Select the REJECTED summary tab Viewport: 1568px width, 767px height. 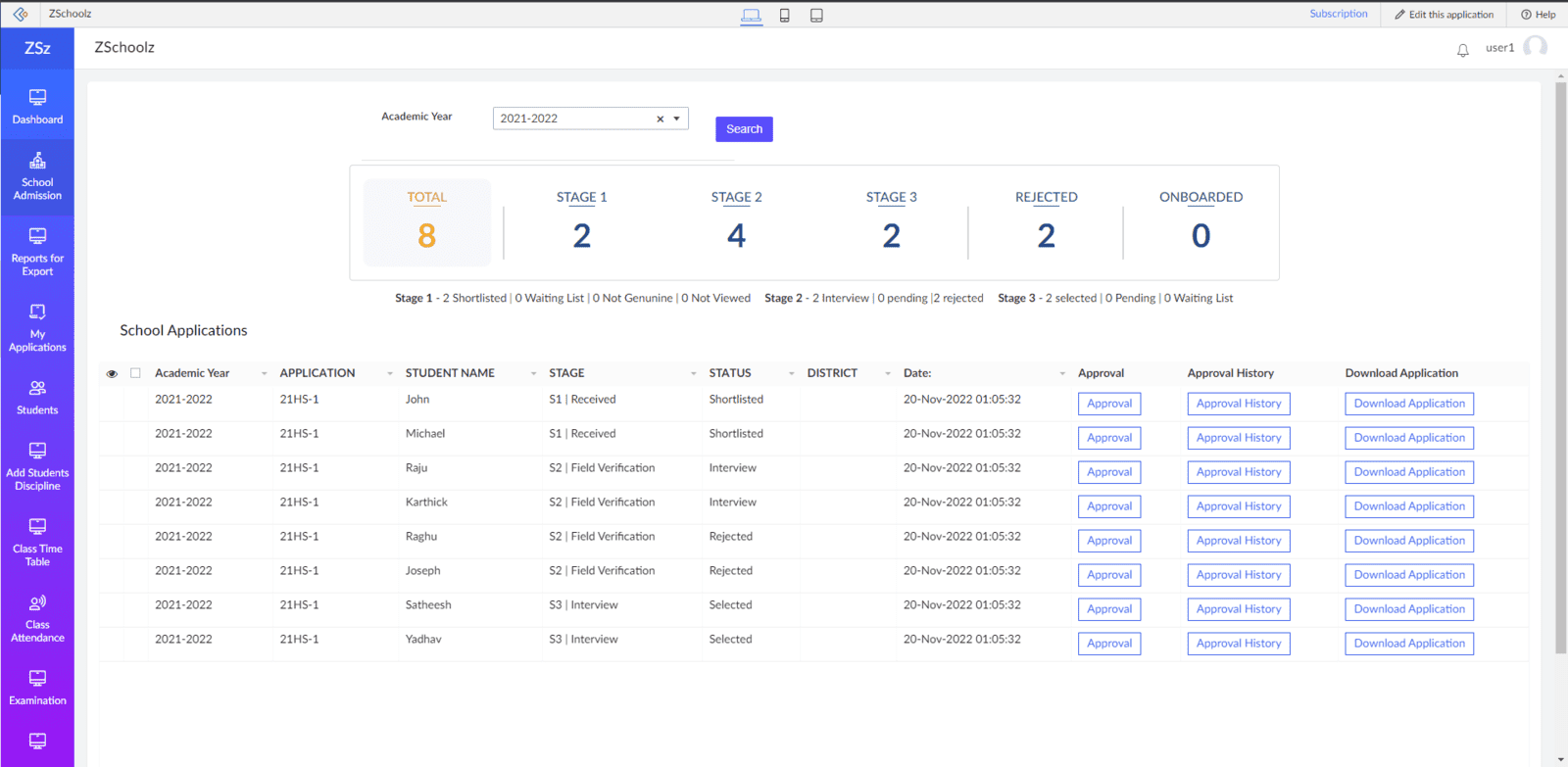pyautogui.click(x=1047, y=221)
